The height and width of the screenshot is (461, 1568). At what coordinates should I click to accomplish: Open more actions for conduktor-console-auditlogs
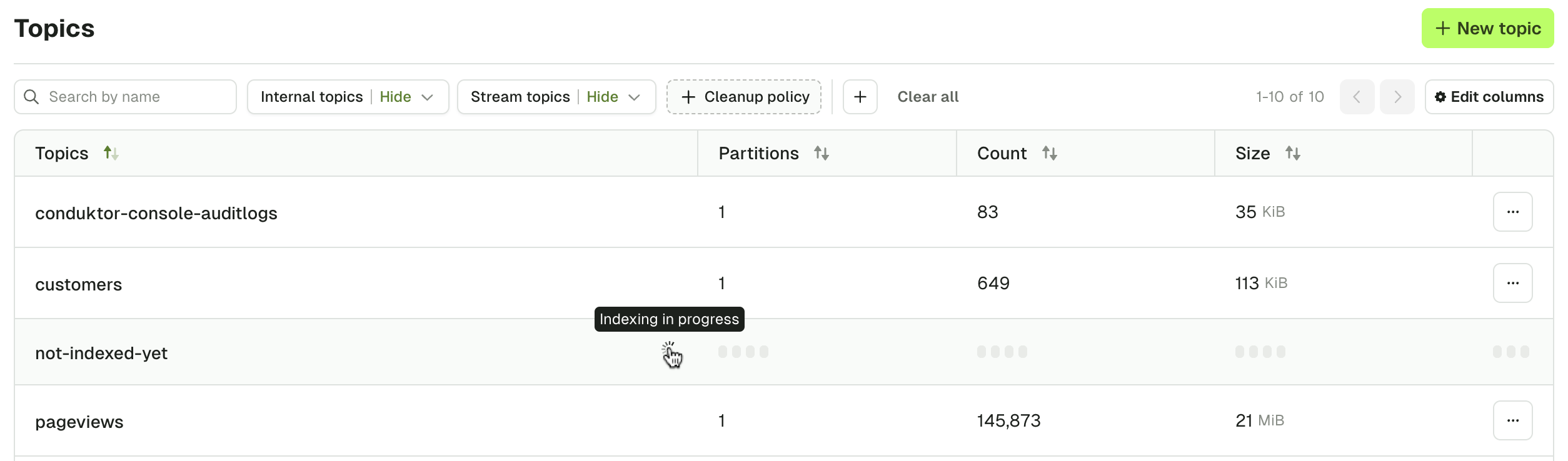tap(1513, 212)
